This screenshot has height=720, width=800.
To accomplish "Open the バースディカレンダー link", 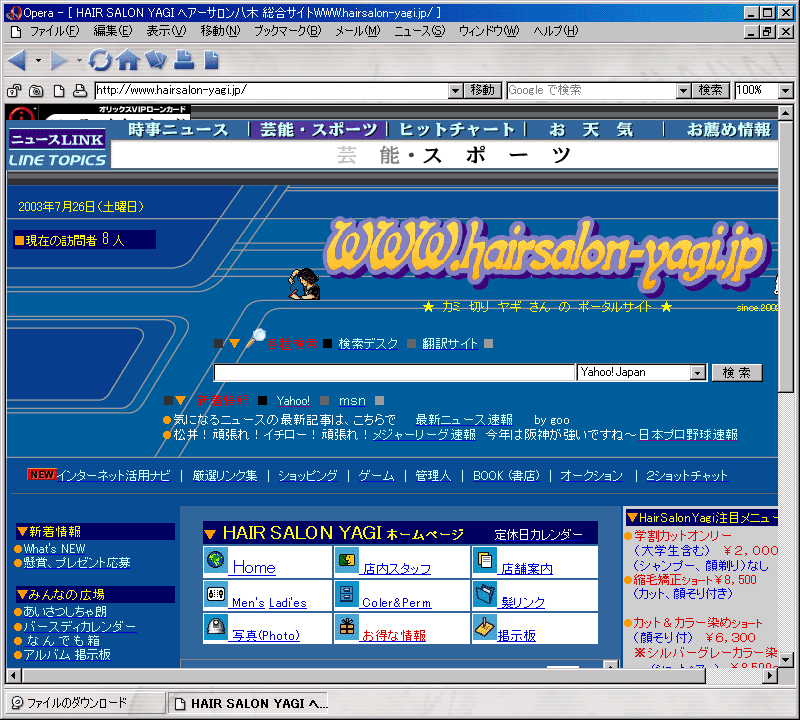I will (x=80, y=627).
